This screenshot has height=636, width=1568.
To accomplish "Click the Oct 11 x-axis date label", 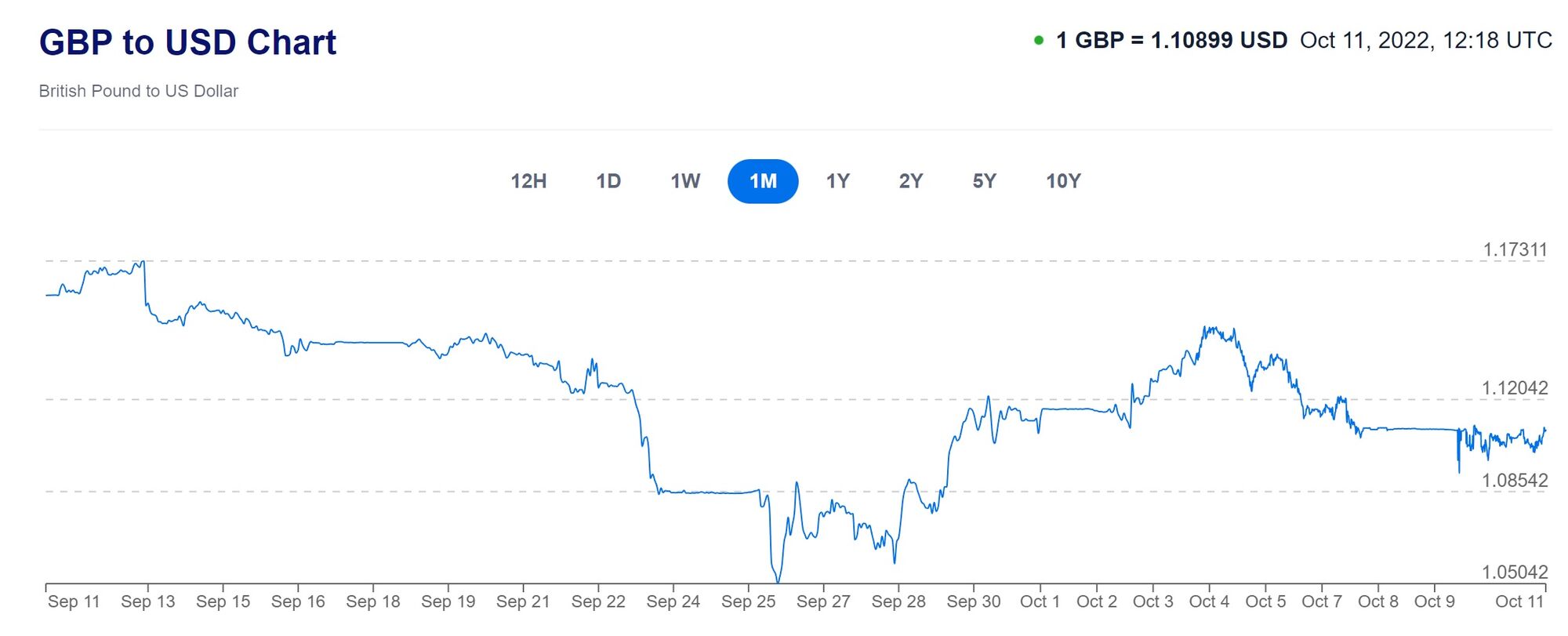I will (x=1519, y=601).
